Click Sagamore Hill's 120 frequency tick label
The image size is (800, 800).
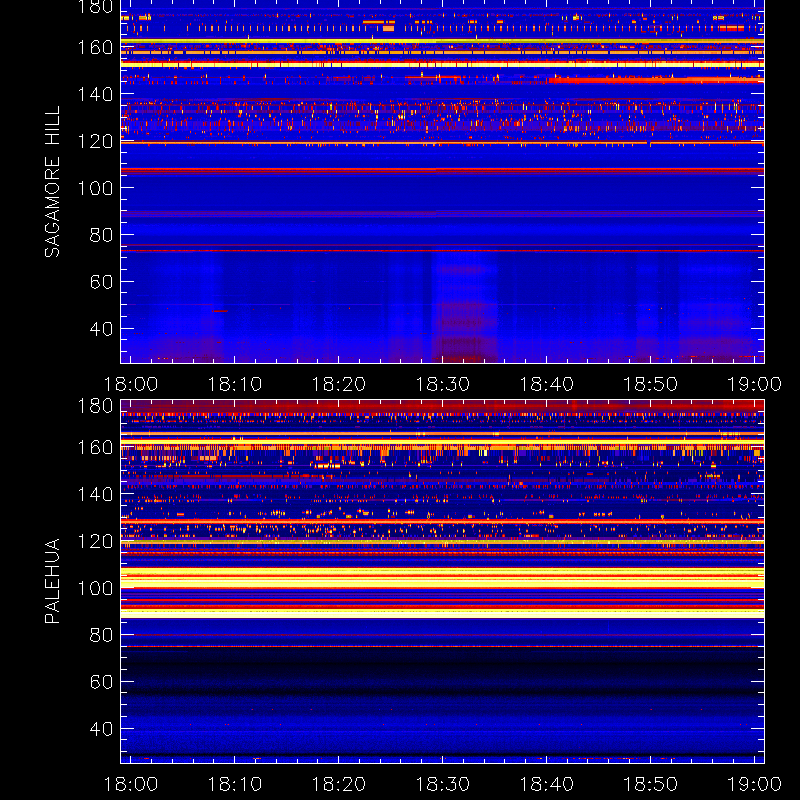95,141
